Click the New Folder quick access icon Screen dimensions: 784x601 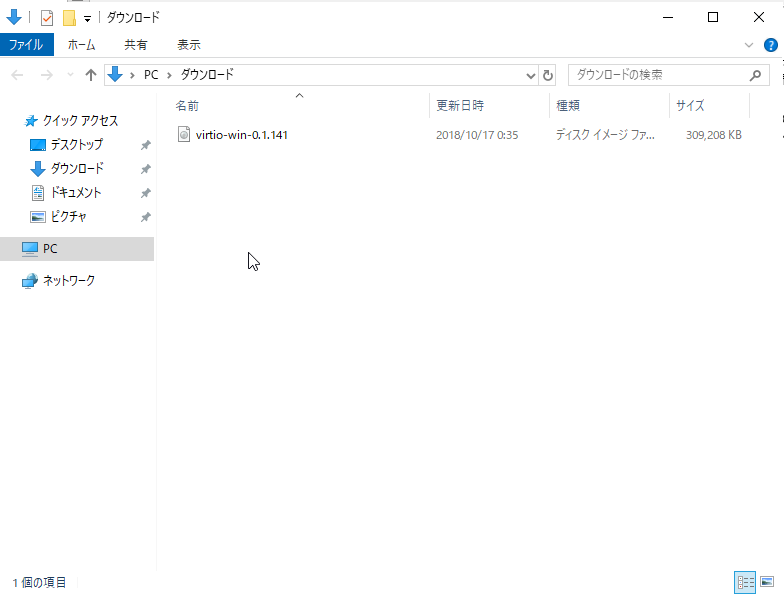(x=69, y=18)
